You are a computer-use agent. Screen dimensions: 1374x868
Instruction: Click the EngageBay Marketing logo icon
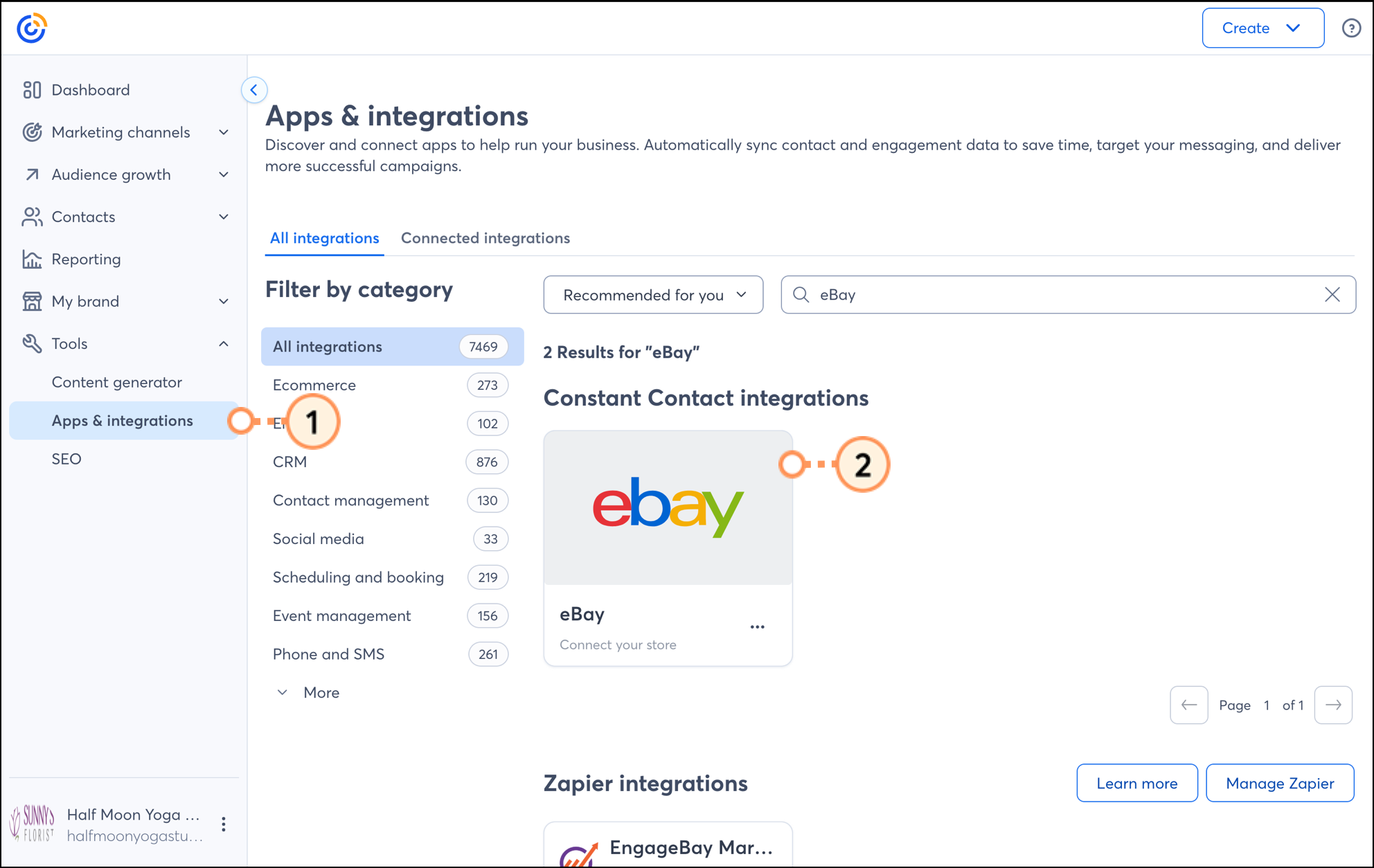click(x=579, y=854)
